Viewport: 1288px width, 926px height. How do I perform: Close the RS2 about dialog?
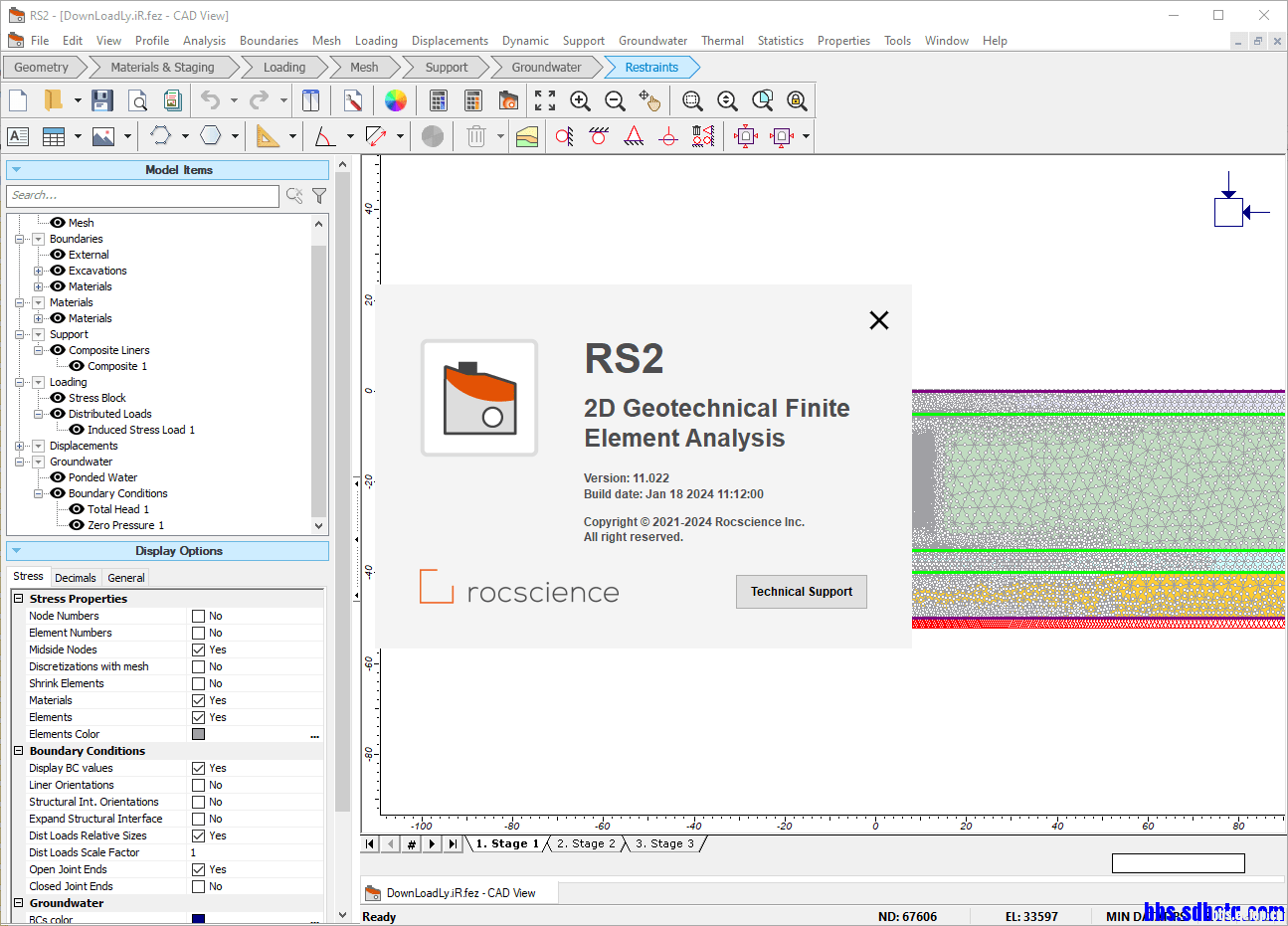tap(878, 320)
